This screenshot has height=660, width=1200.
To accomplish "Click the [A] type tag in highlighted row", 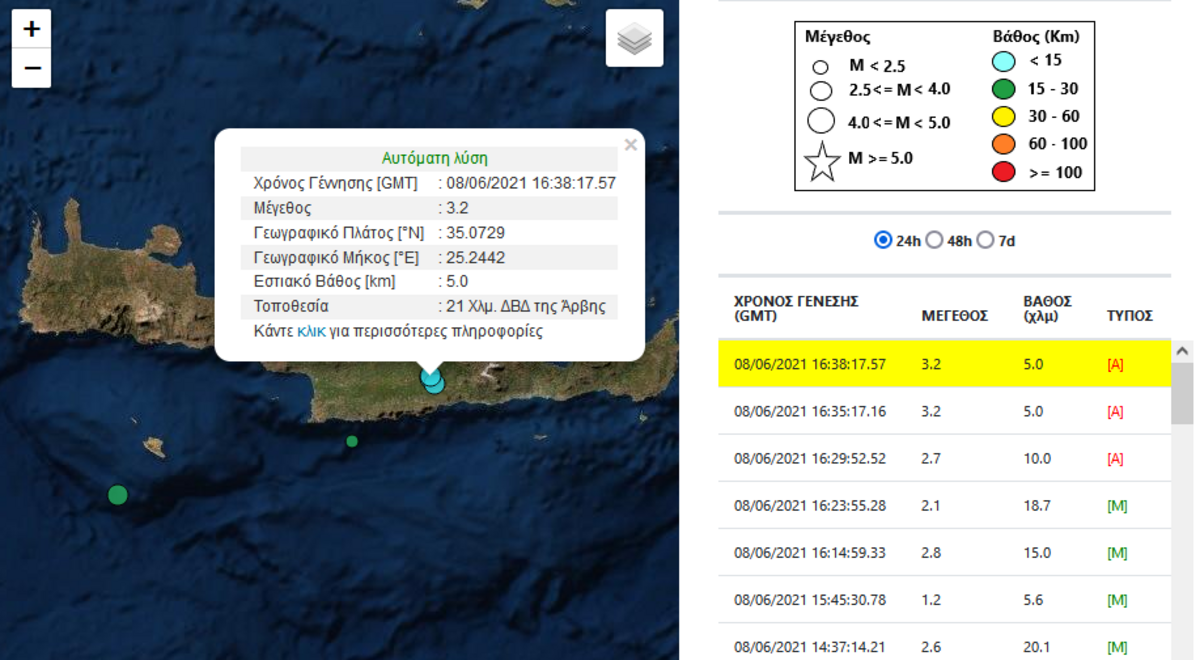I will click(1115, 365).
